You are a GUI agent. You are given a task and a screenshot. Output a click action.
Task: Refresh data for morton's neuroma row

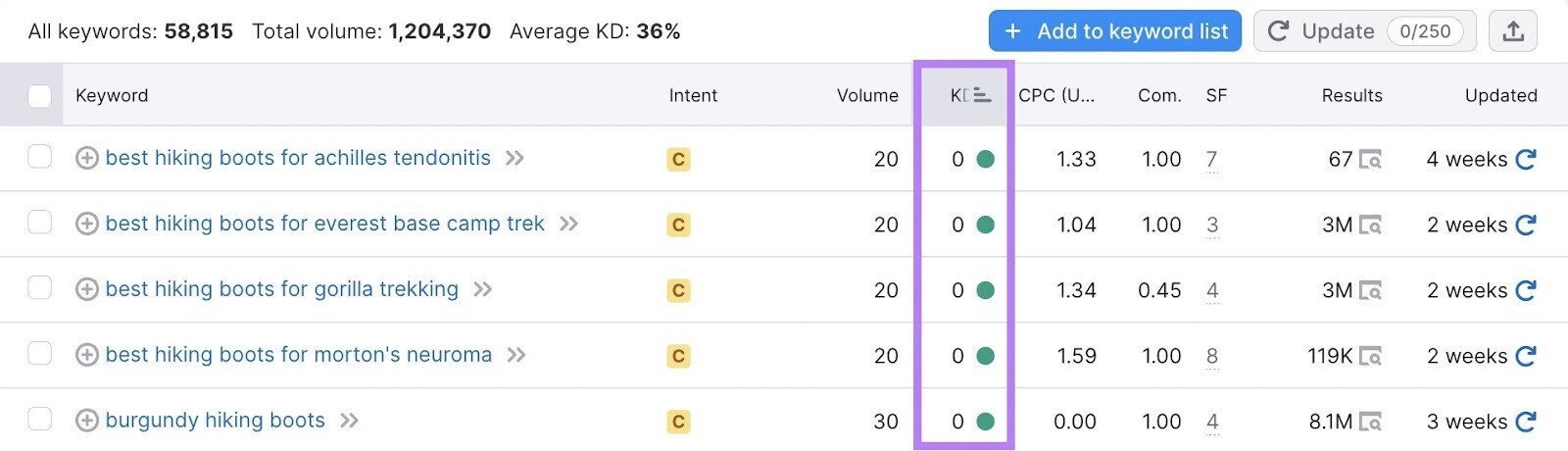1526,356
